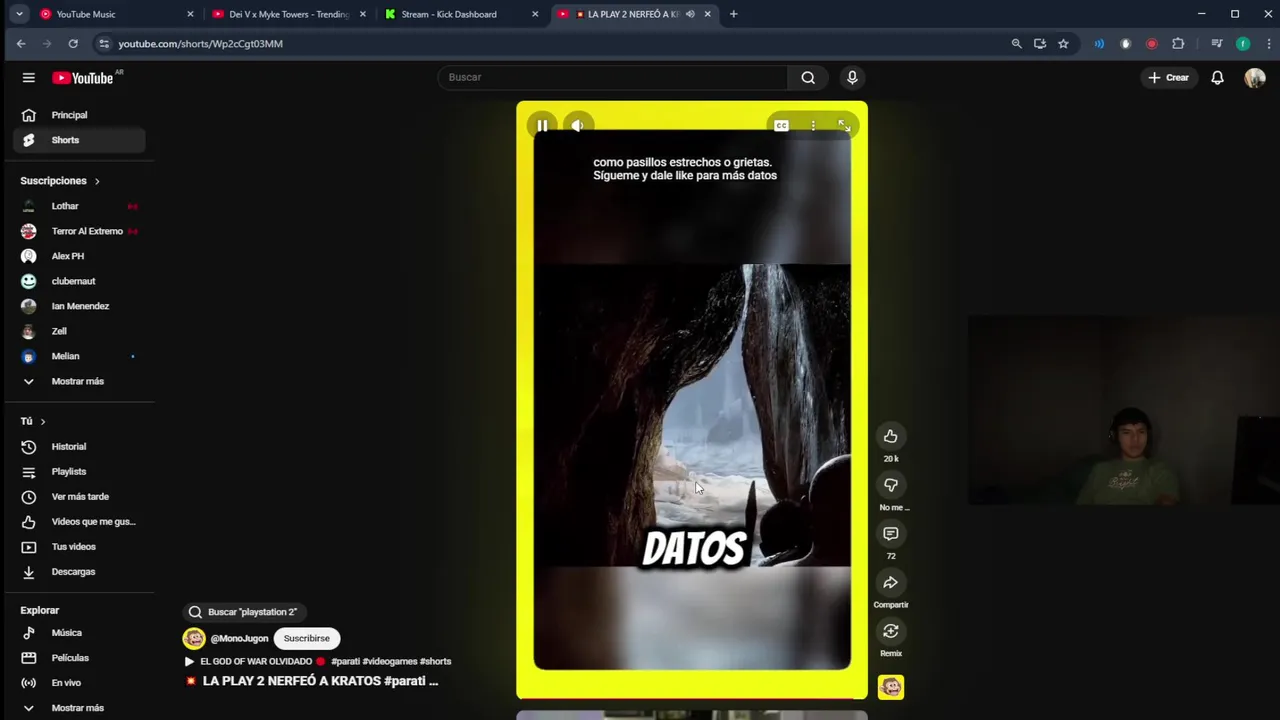Open the zoom magnifier in the address bar
Viewport: 1280px width, 720px height.
point(1016,44)
